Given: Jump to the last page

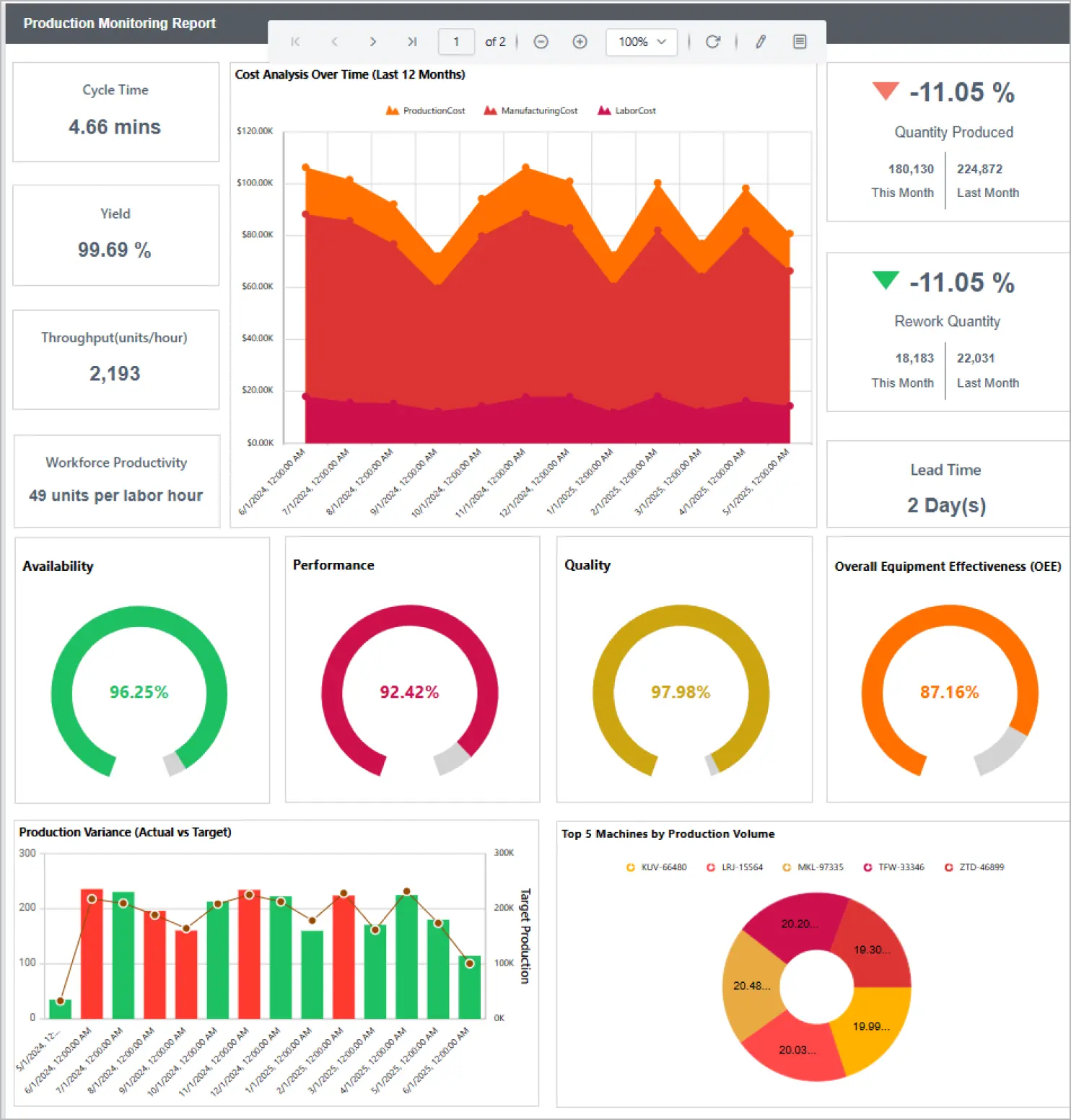Looking at the screenshot, I should [411, 42].
